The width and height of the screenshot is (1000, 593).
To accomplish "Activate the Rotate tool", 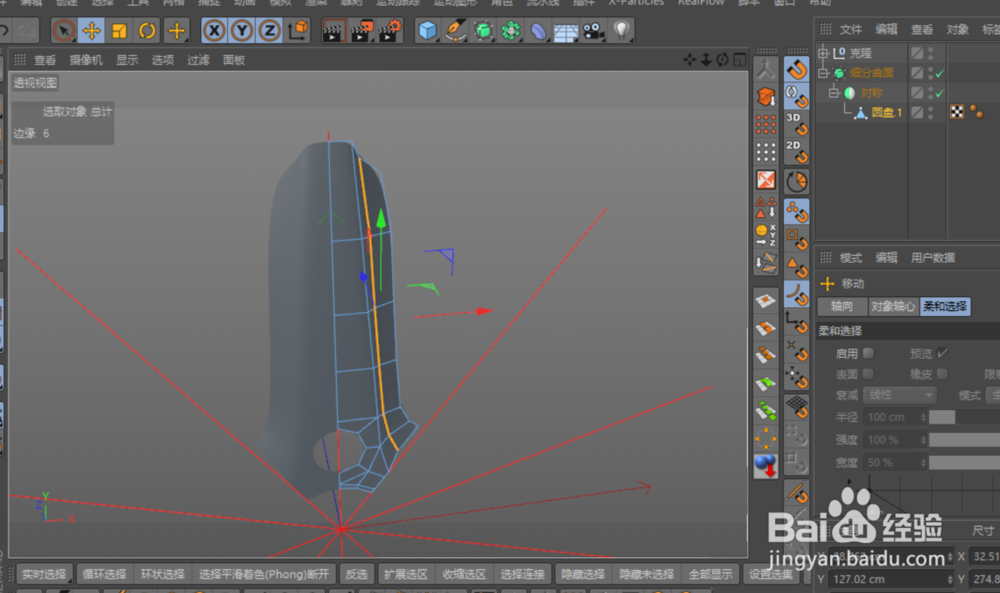I will coord(147,30).
